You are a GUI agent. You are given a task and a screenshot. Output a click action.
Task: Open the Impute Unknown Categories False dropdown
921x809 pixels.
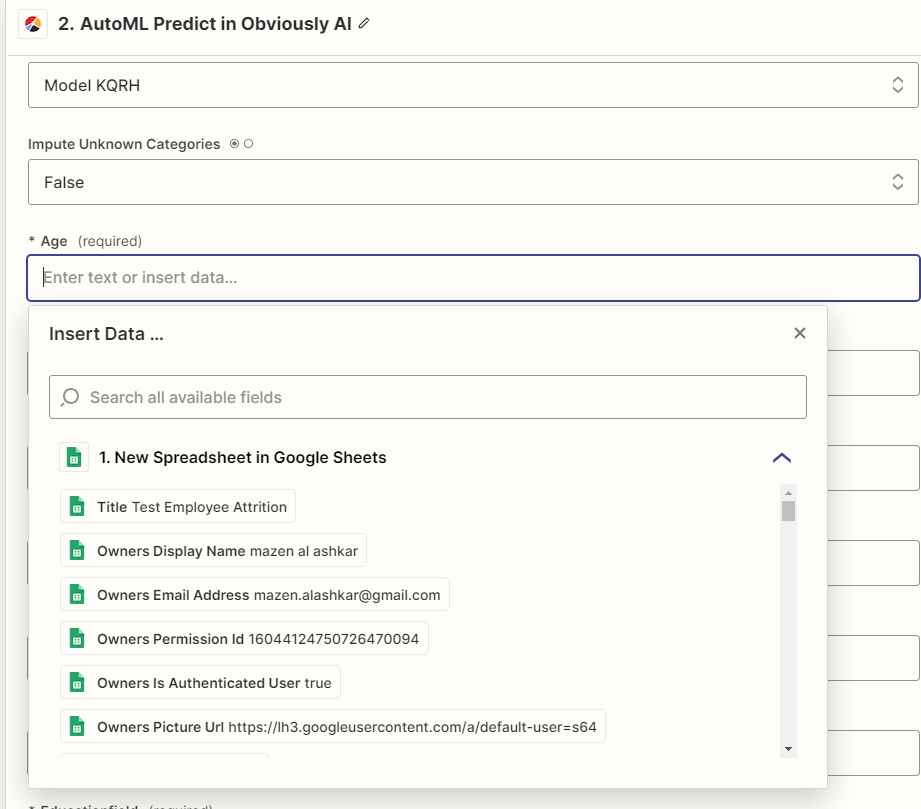pyautogui.click(x=473, y=182)
